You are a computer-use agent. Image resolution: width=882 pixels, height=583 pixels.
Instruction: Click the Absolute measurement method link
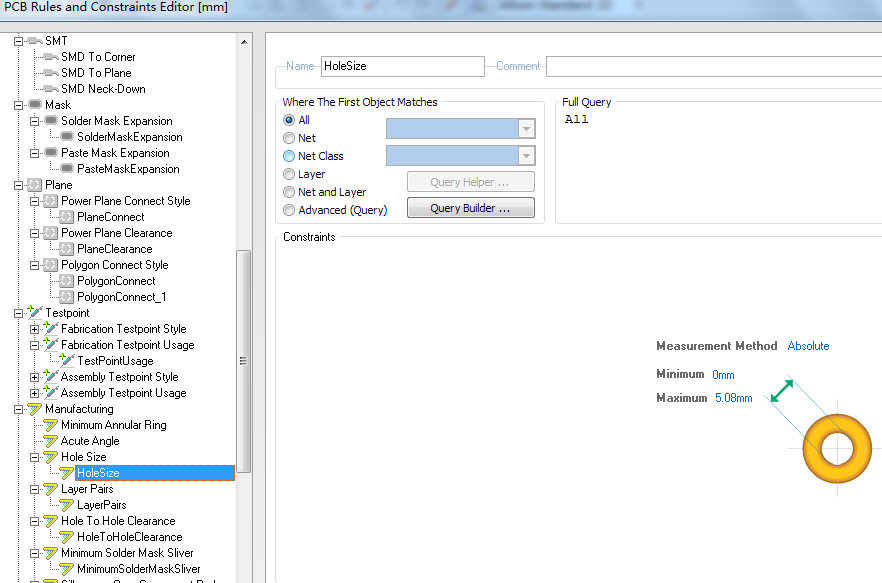click(808, 346)
